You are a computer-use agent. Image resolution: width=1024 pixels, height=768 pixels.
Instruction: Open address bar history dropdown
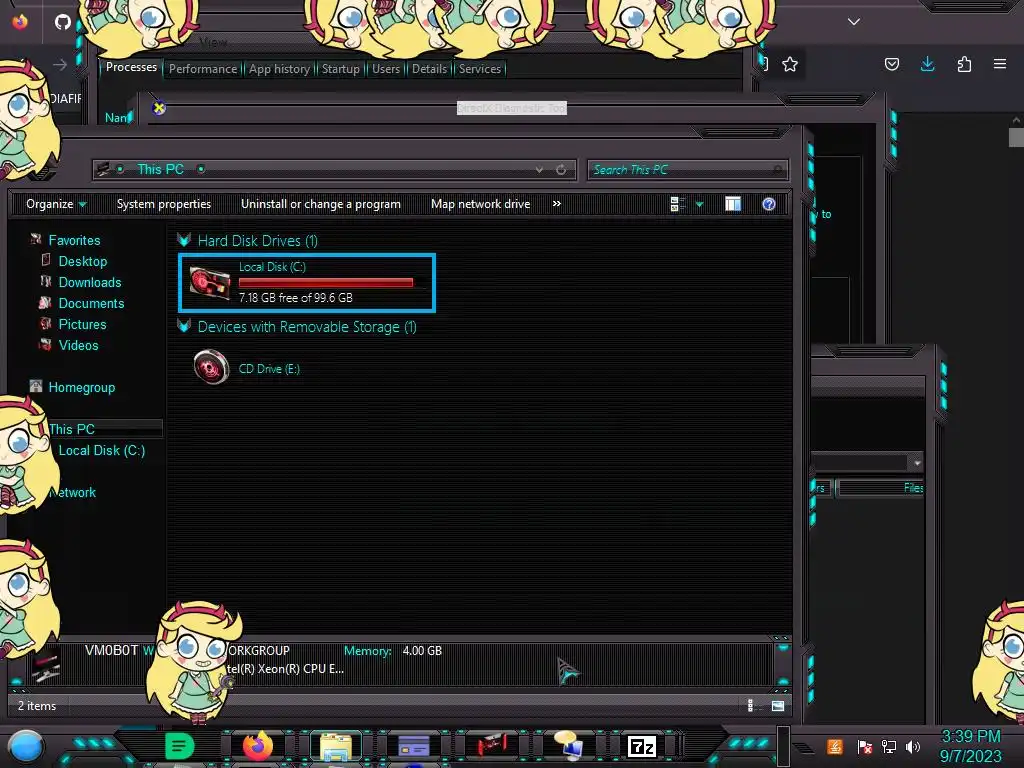click(x=539, y=170)
